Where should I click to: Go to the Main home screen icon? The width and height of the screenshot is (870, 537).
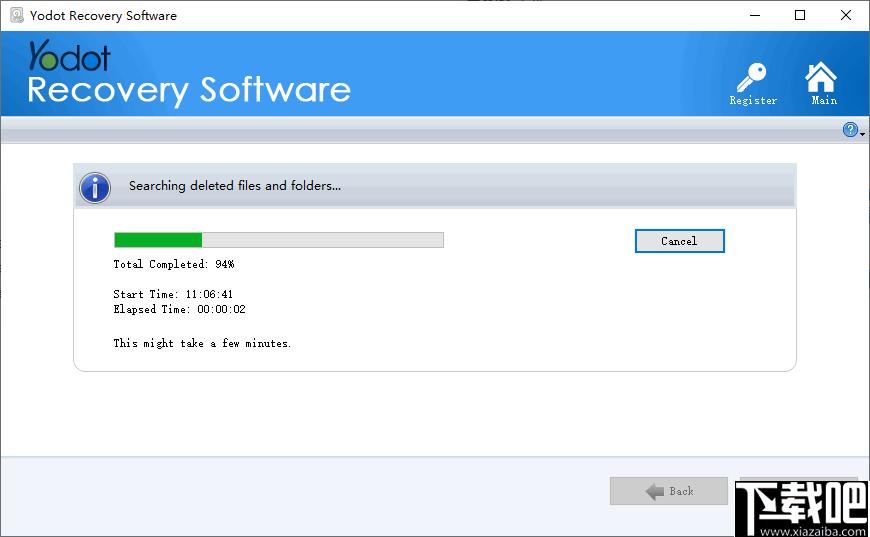click(822, 80)
